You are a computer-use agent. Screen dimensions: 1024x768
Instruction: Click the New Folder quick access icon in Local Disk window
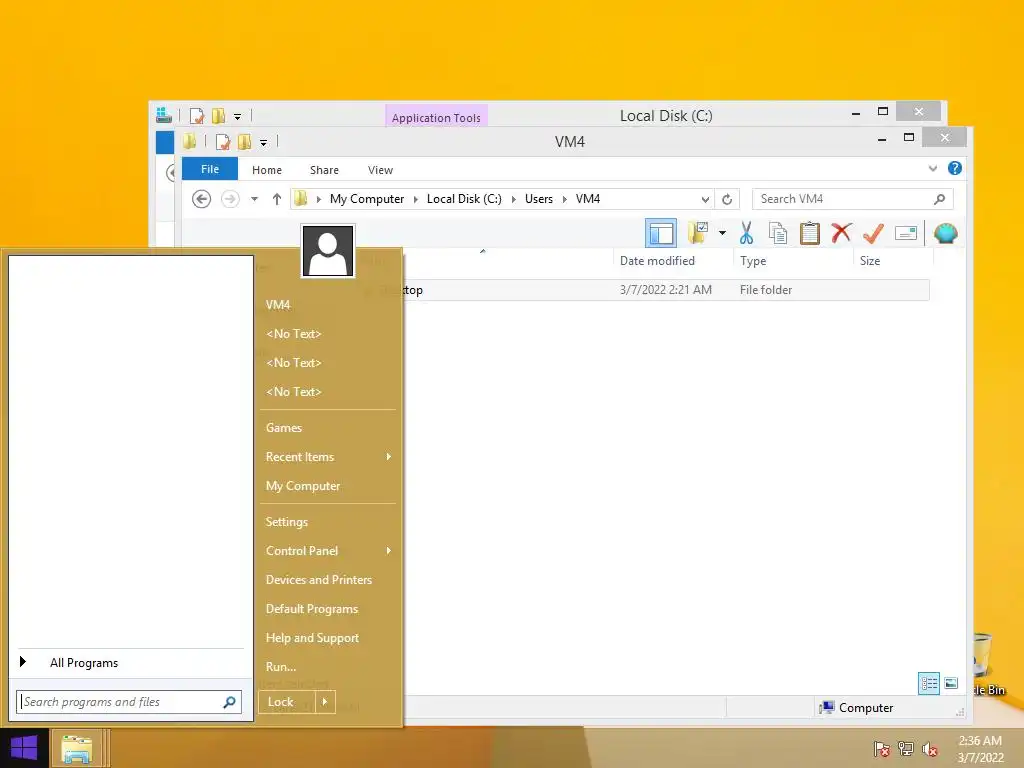click(x=218, y=116)
